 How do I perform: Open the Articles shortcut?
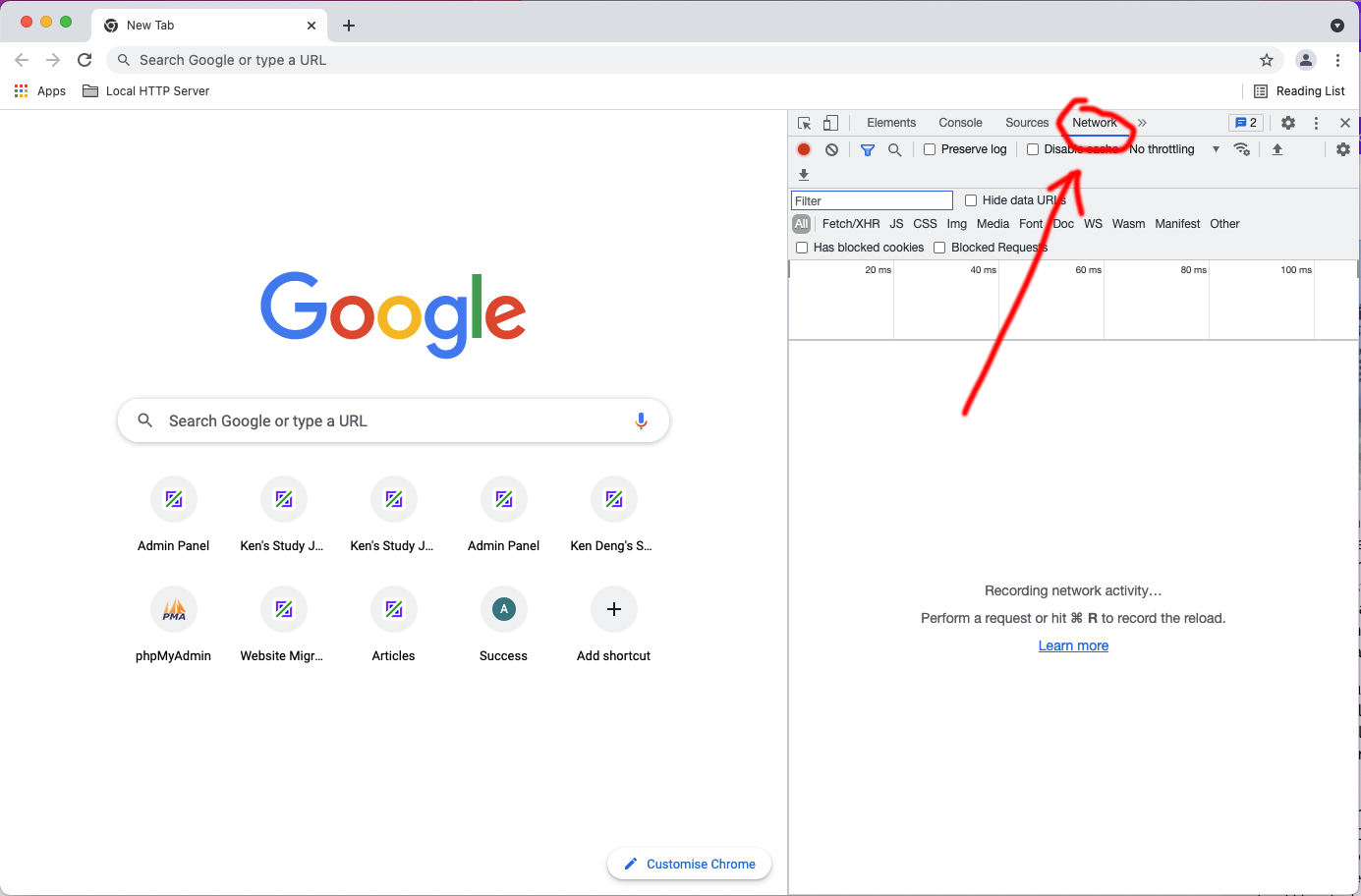click(x=394, y=625)
